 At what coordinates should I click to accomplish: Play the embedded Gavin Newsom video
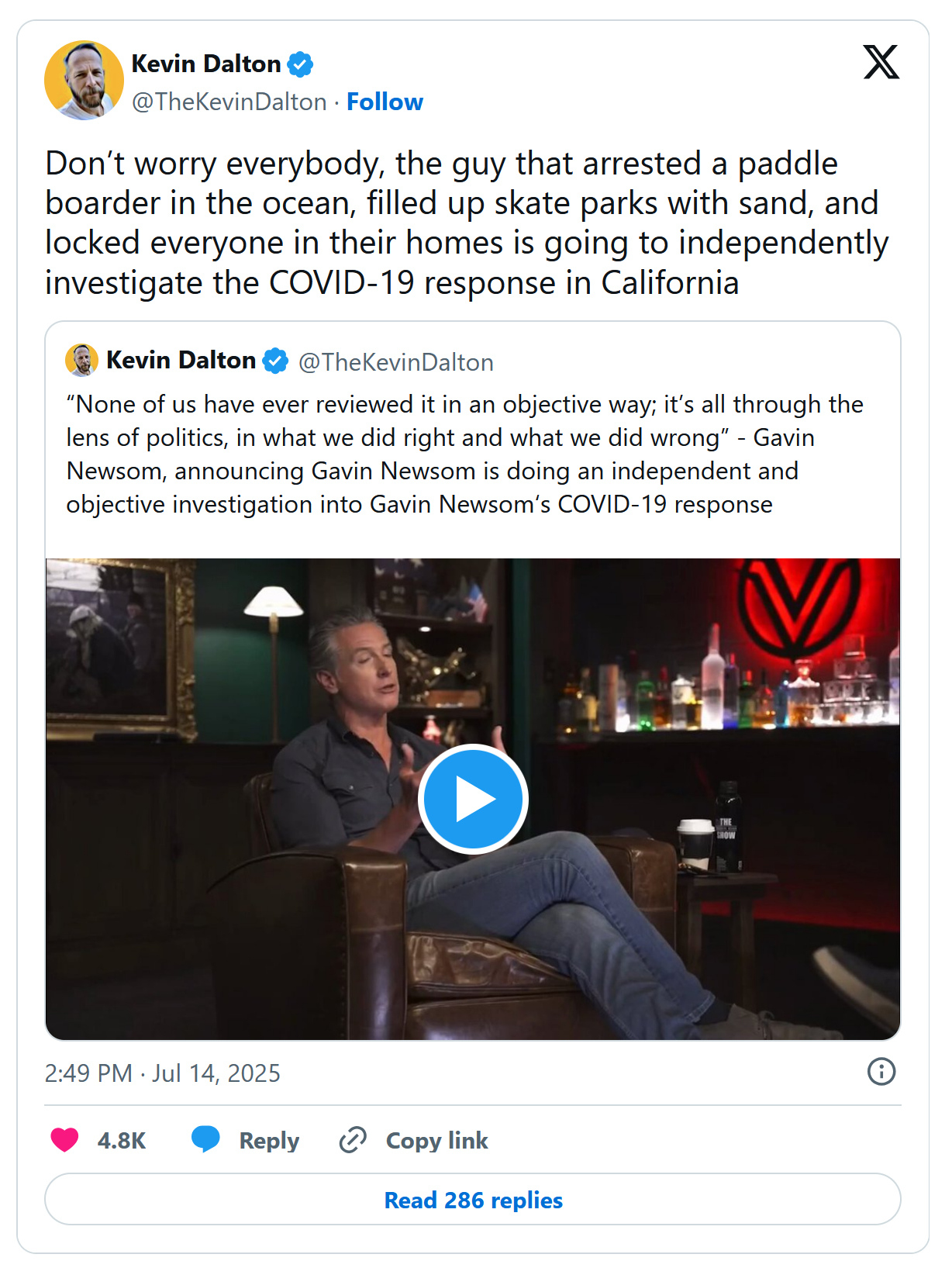[473, 799]
